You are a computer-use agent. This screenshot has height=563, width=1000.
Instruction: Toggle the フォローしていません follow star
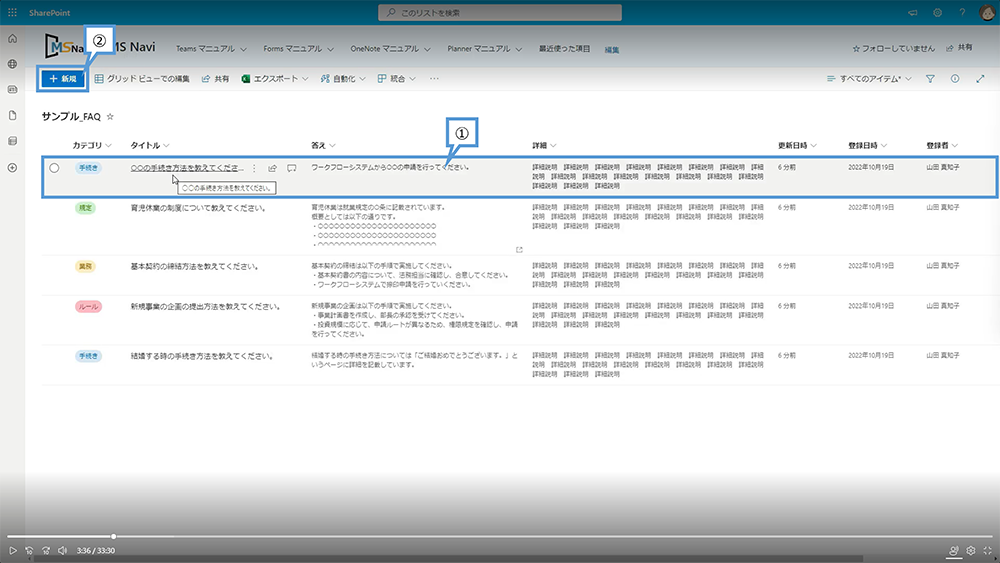click(x=856, y=48)
